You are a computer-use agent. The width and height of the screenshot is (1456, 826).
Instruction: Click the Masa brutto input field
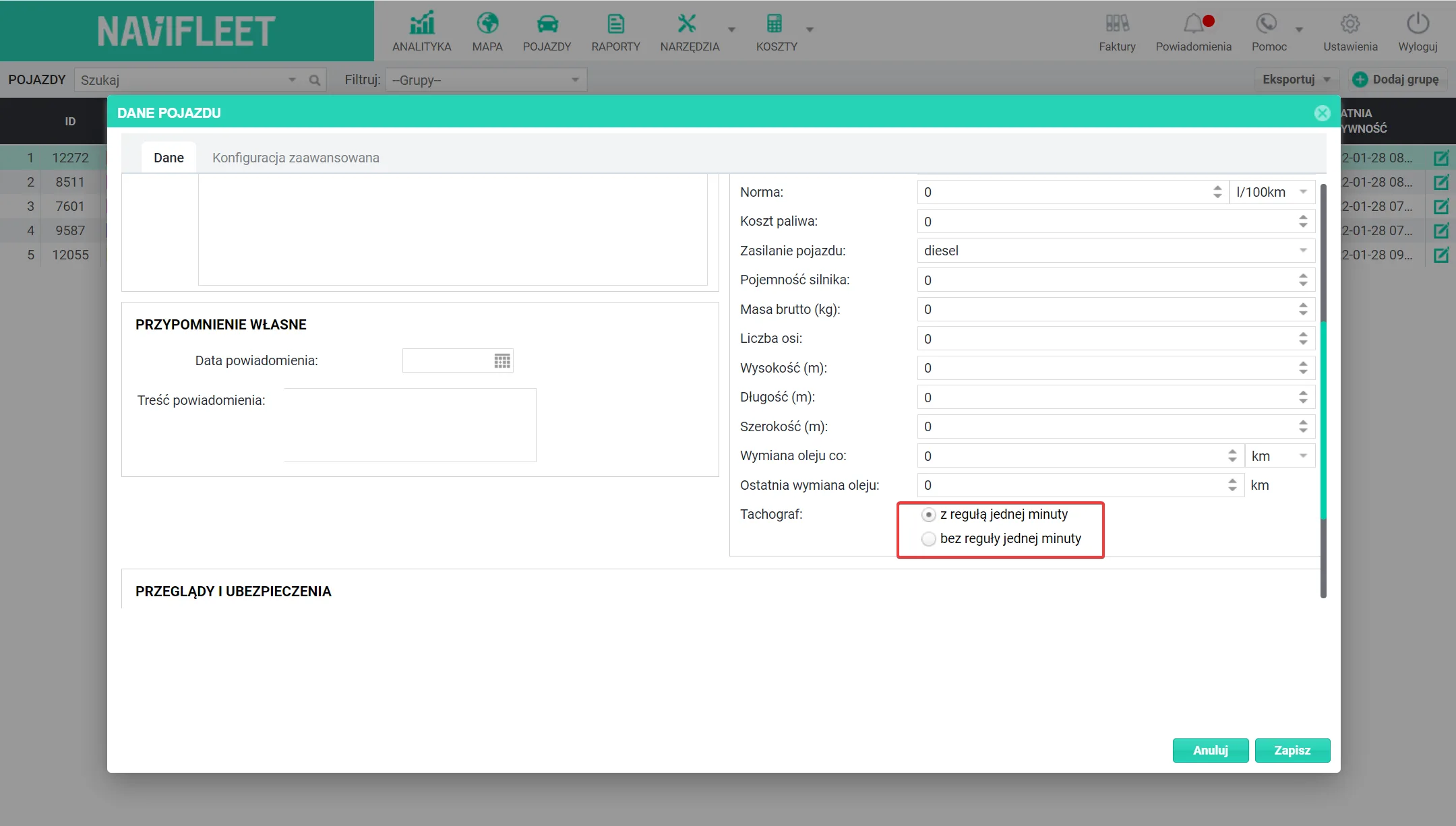coord(1116,309)
